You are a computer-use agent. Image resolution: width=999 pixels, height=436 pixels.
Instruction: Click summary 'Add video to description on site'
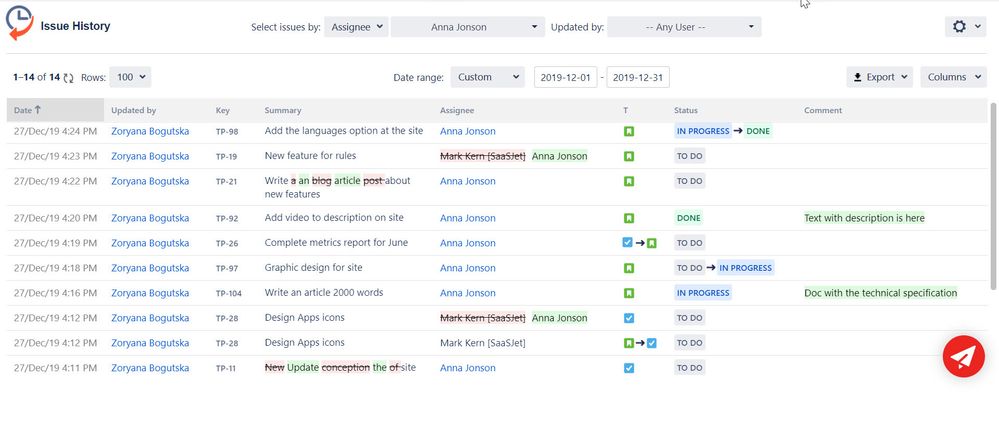point(334,217)
